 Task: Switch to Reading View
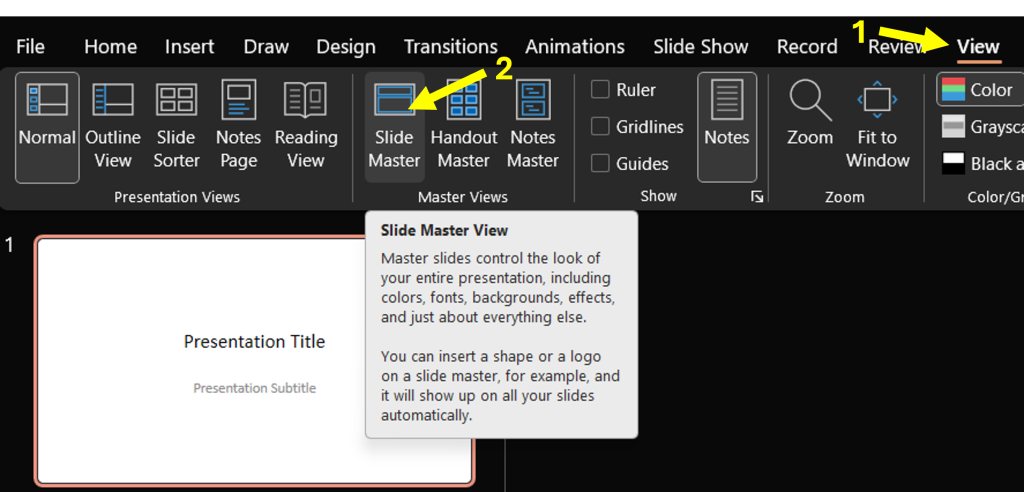pos(306,125)
